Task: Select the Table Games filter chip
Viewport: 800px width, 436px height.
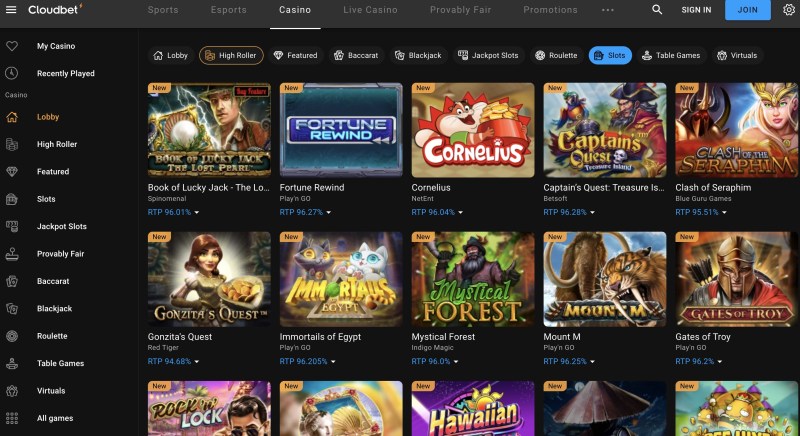Action: click(x=671, y=56)
